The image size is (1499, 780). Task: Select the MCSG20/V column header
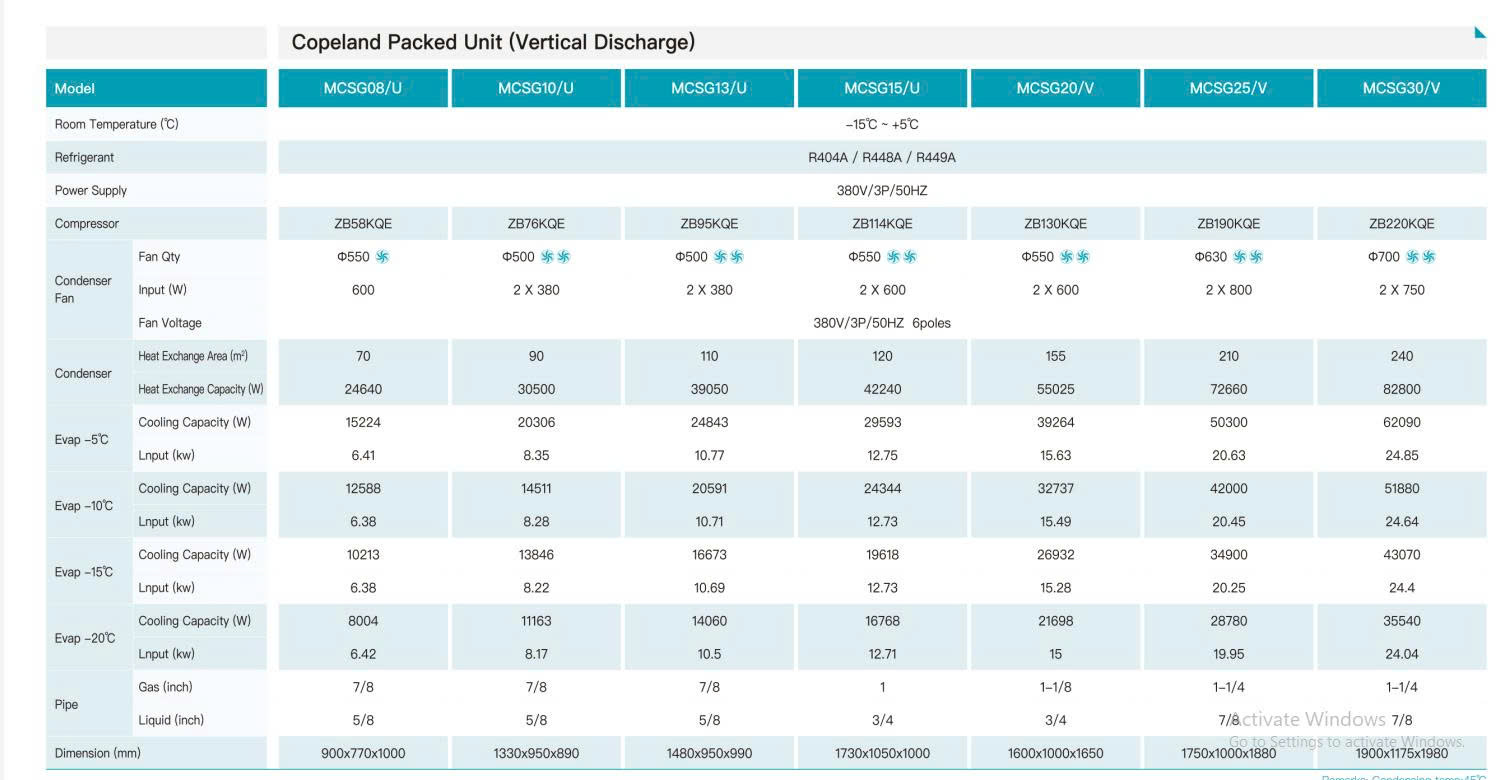(1055, 88)
